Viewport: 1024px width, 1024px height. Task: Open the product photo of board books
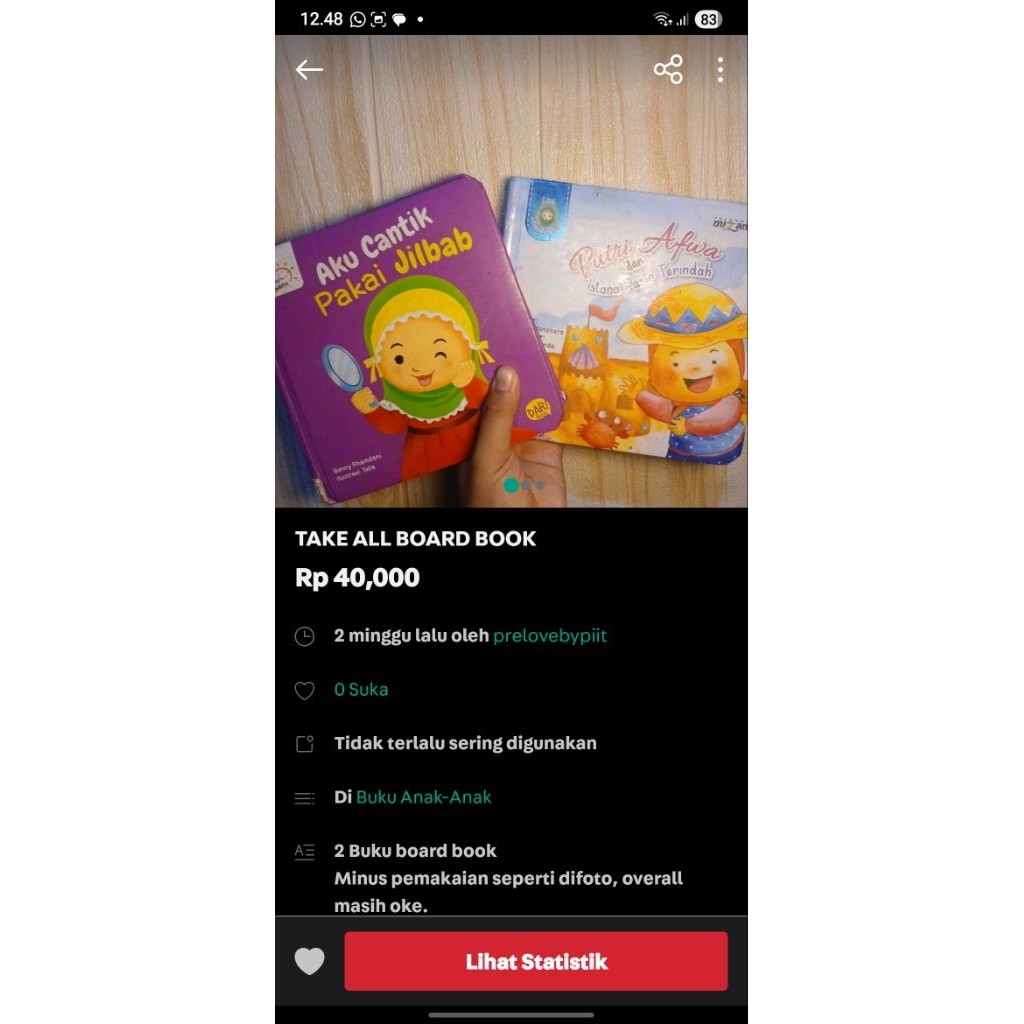[511, 271]
